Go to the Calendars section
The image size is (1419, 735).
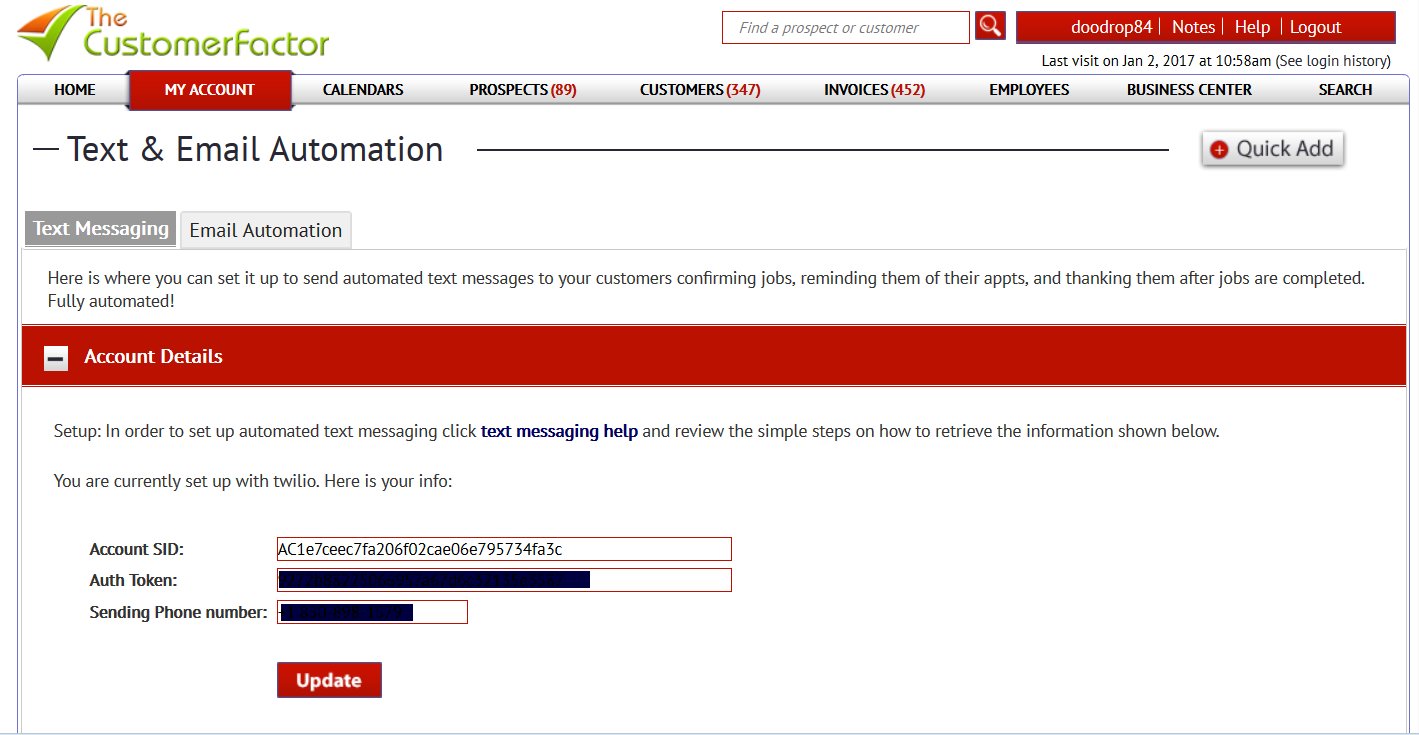(x=363, y=90)
